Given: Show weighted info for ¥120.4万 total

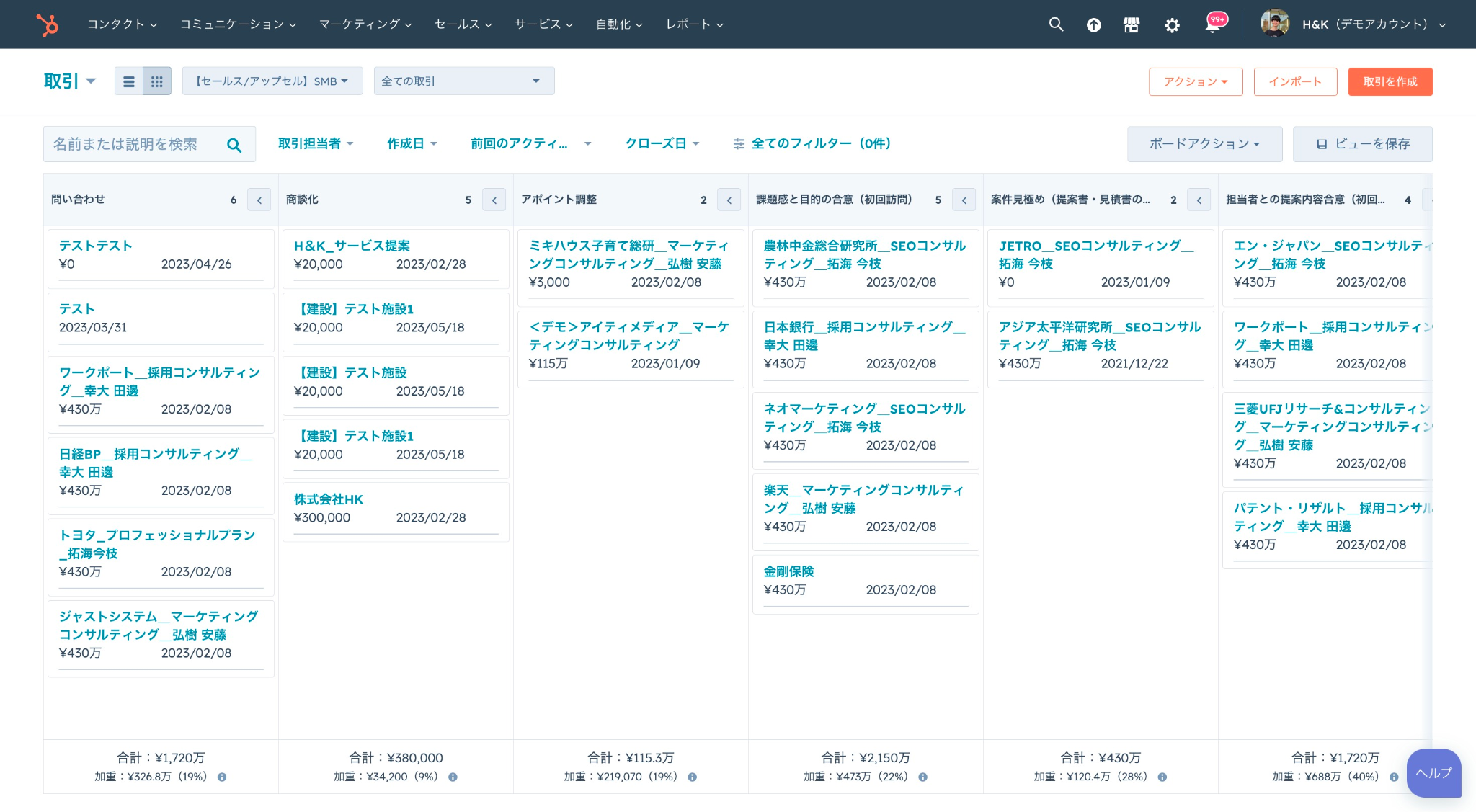Looking at the screenshot, I should (x=1162, y=777).
